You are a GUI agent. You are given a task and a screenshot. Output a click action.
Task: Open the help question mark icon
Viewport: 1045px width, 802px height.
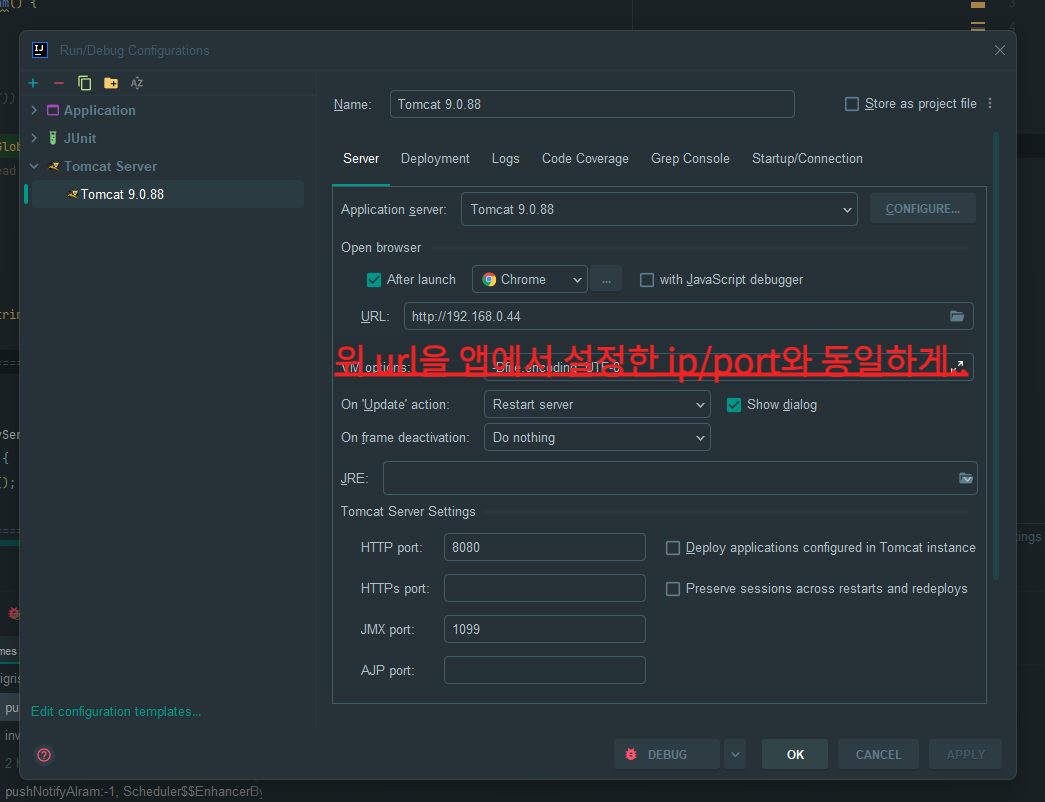click(x=44, y=755)
